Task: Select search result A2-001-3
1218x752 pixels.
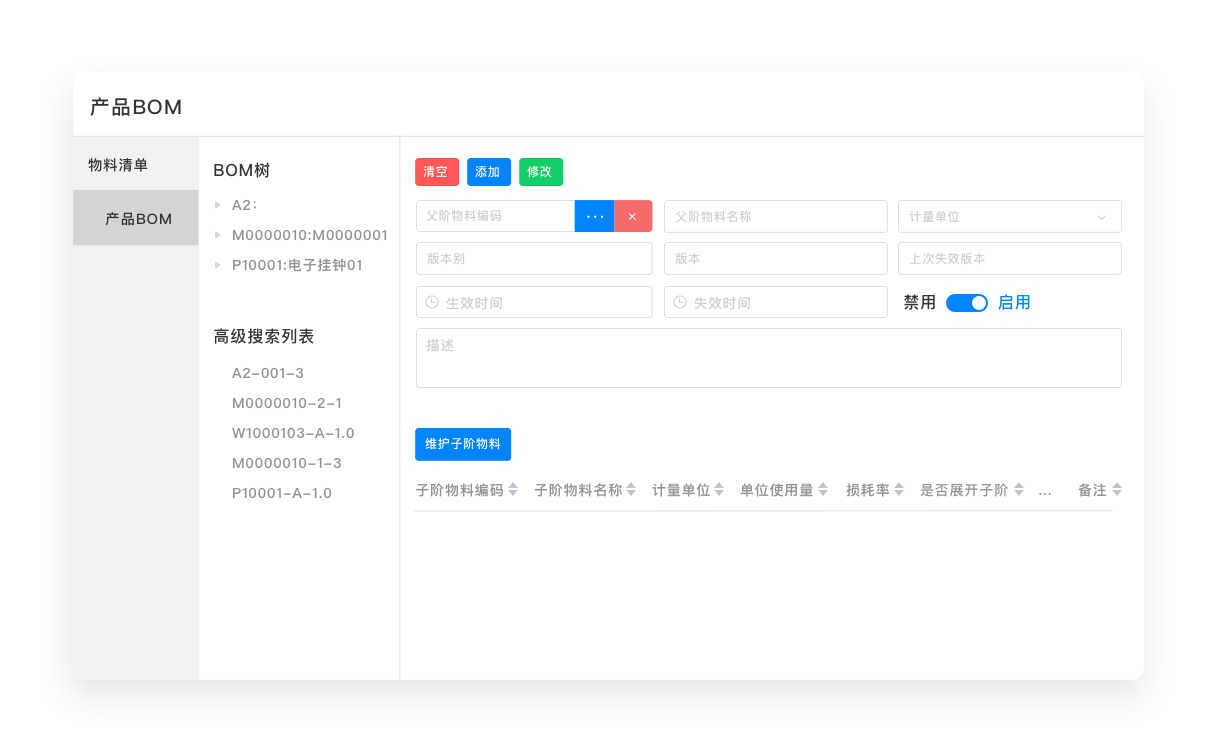Action: [x=268, y=373]
